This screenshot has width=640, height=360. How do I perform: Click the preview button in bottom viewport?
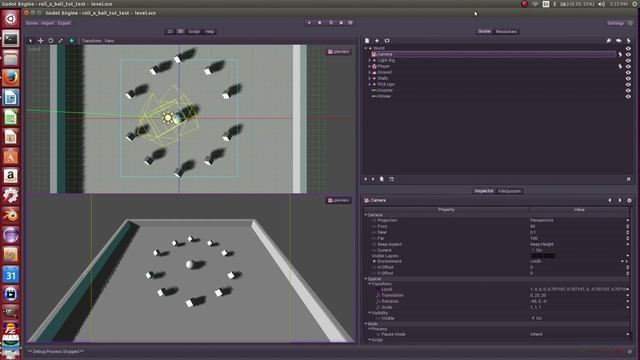pyautogui.click(x=338, y=200)
